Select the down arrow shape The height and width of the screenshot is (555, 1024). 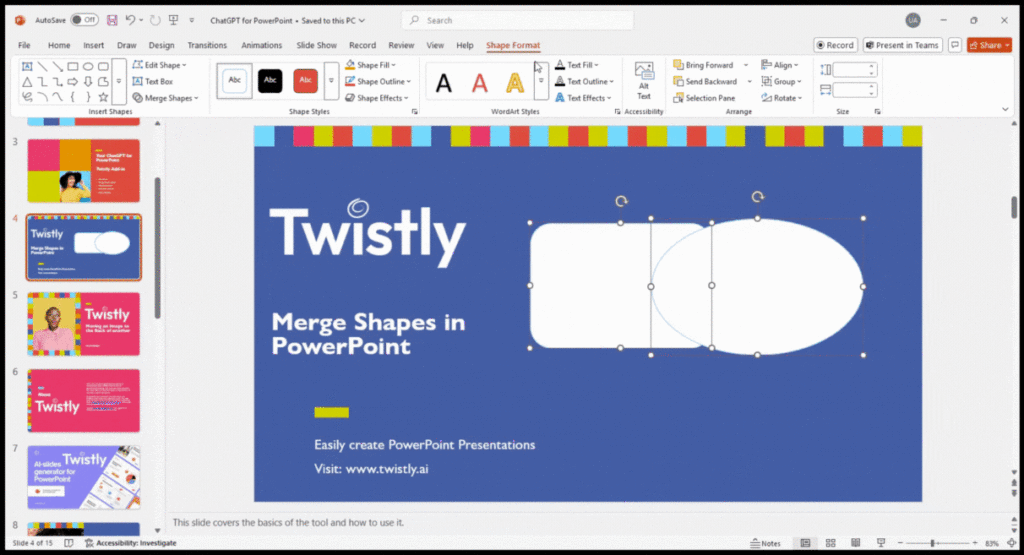point(88,82)
